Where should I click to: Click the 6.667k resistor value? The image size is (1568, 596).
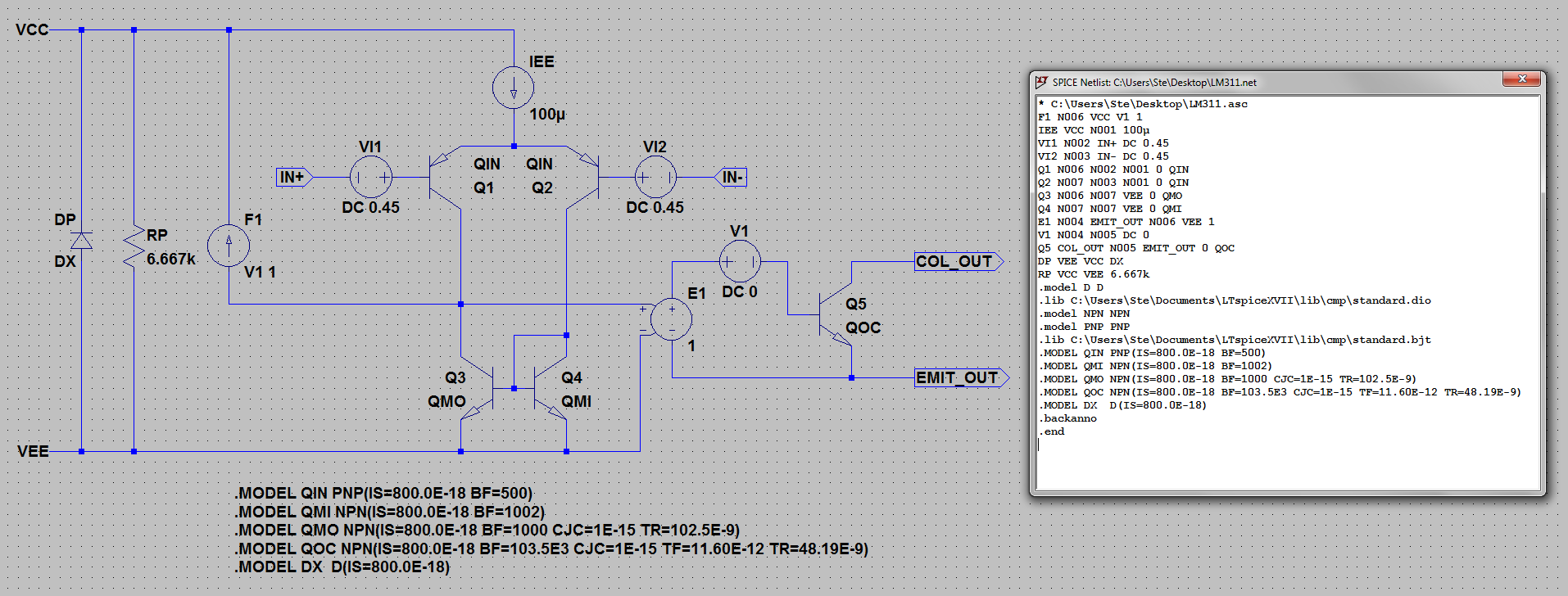pyautogui.click(x=171, y=259)
